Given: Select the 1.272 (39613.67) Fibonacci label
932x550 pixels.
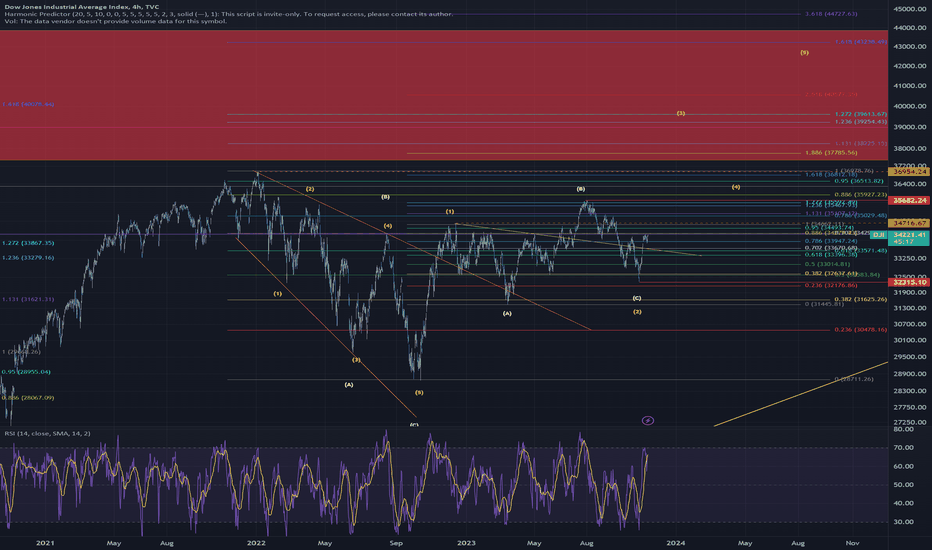Looking at the screenshot, I should [x=861, y=114].
